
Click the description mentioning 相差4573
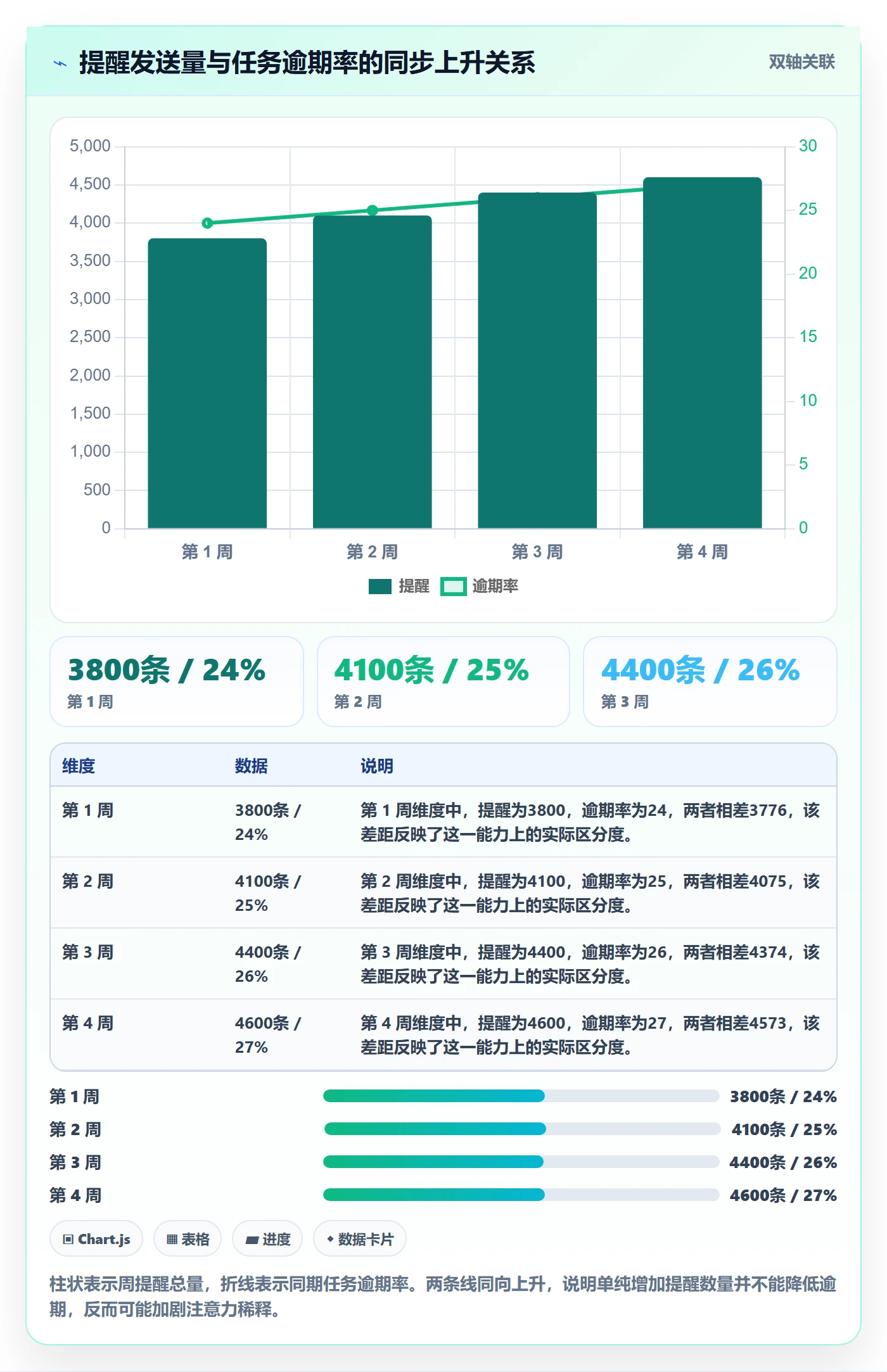590,1035
